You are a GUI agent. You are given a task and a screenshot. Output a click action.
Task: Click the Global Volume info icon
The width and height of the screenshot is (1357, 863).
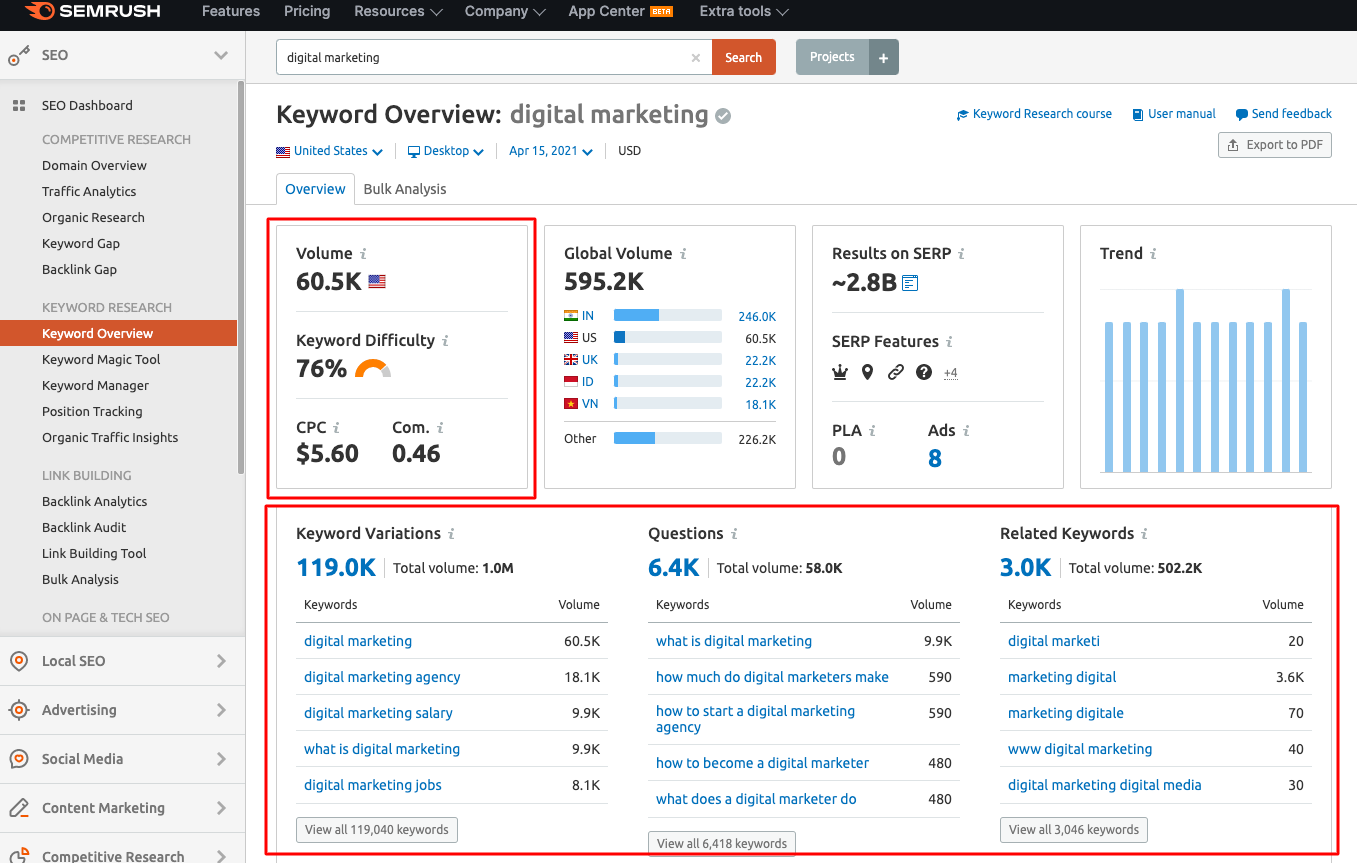pyautogui.click(x=684, y=254)
